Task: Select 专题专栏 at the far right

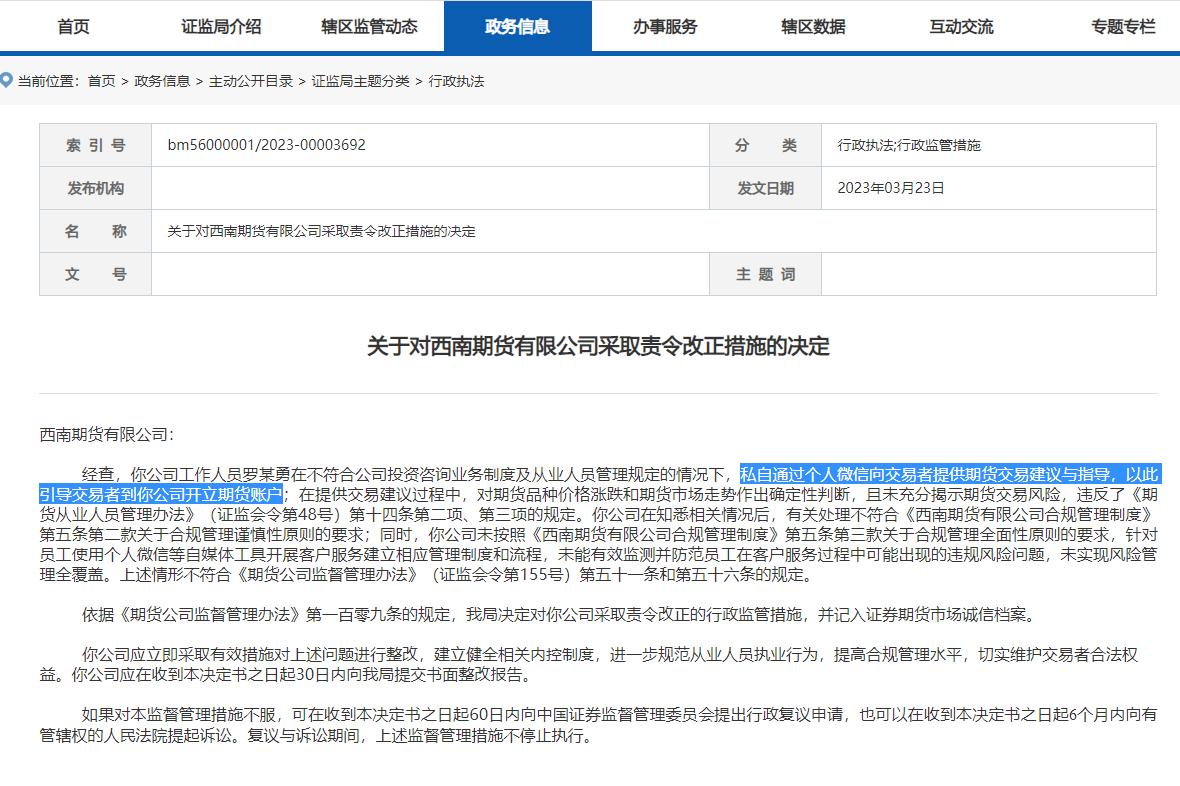Action: click(1122, 27)
